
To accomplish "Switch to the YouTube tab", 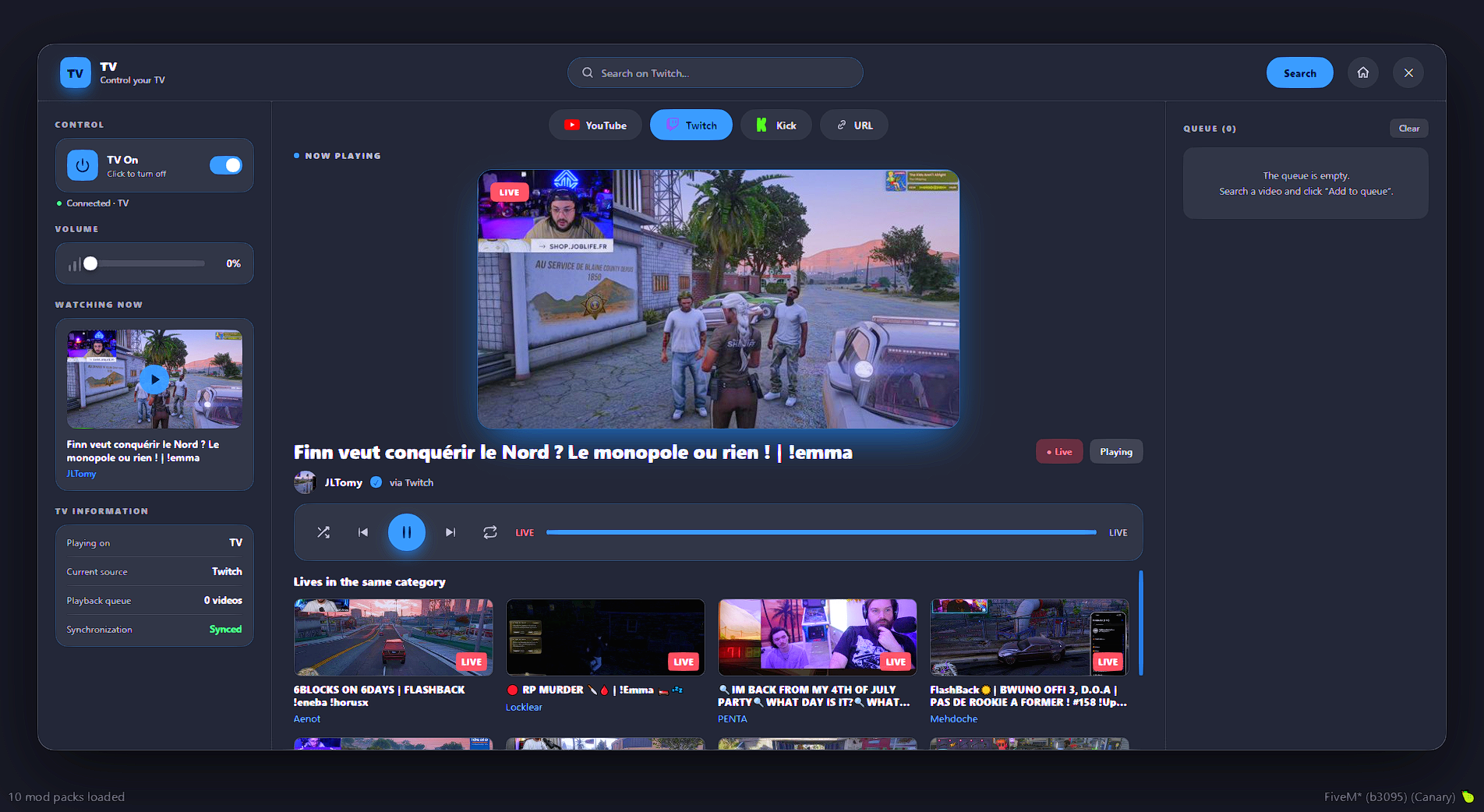I will pyautogui.click(x=595, y=125).
